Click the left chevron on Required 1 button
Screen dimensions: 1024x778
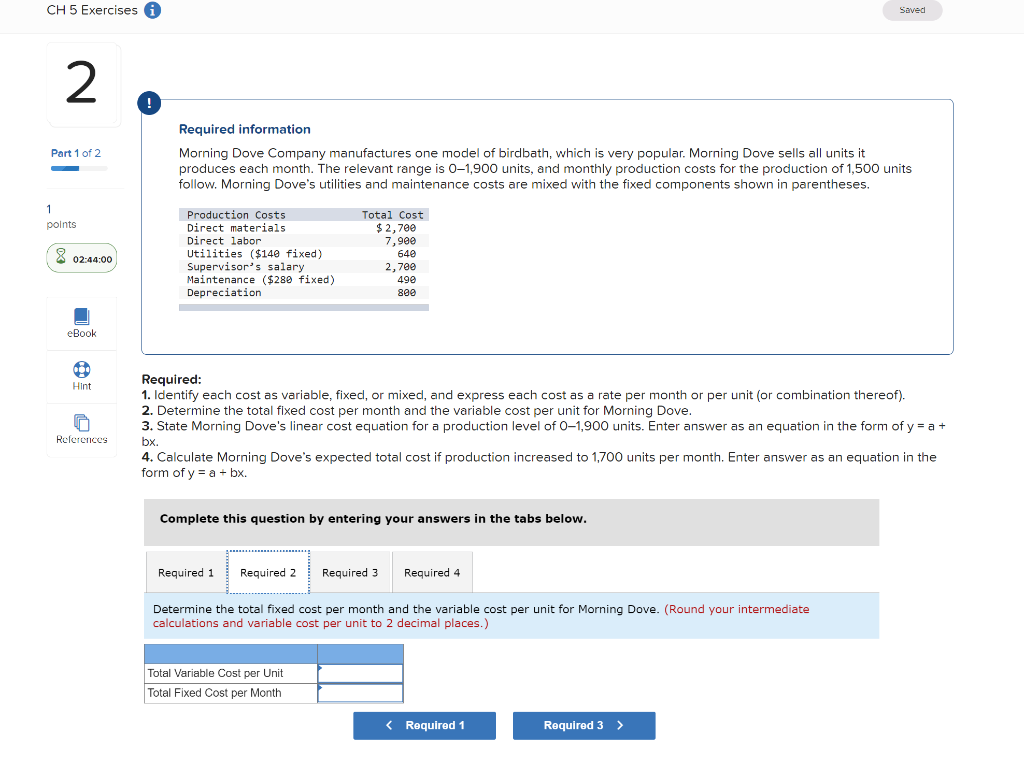coord(389,725)
